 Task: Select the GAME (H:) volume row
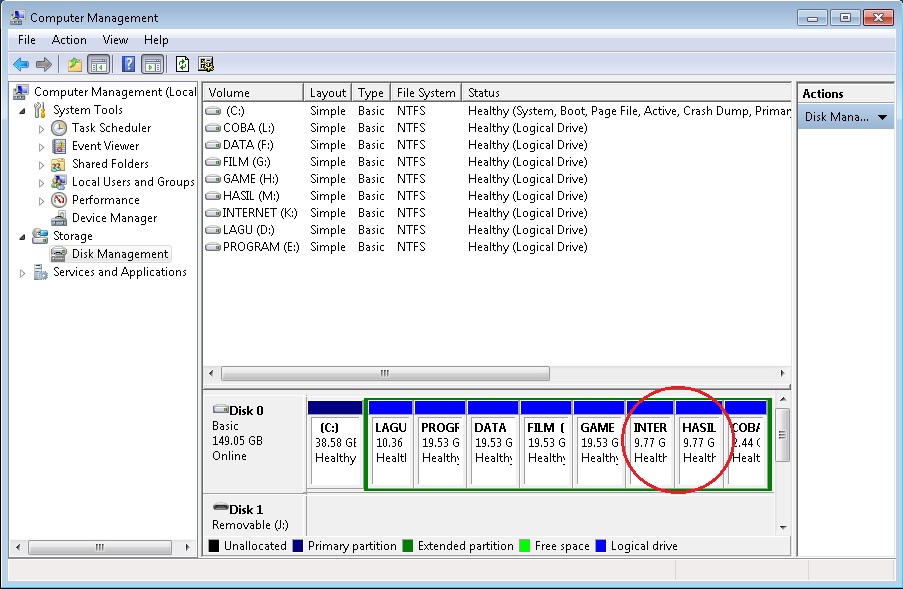[498, 178]
